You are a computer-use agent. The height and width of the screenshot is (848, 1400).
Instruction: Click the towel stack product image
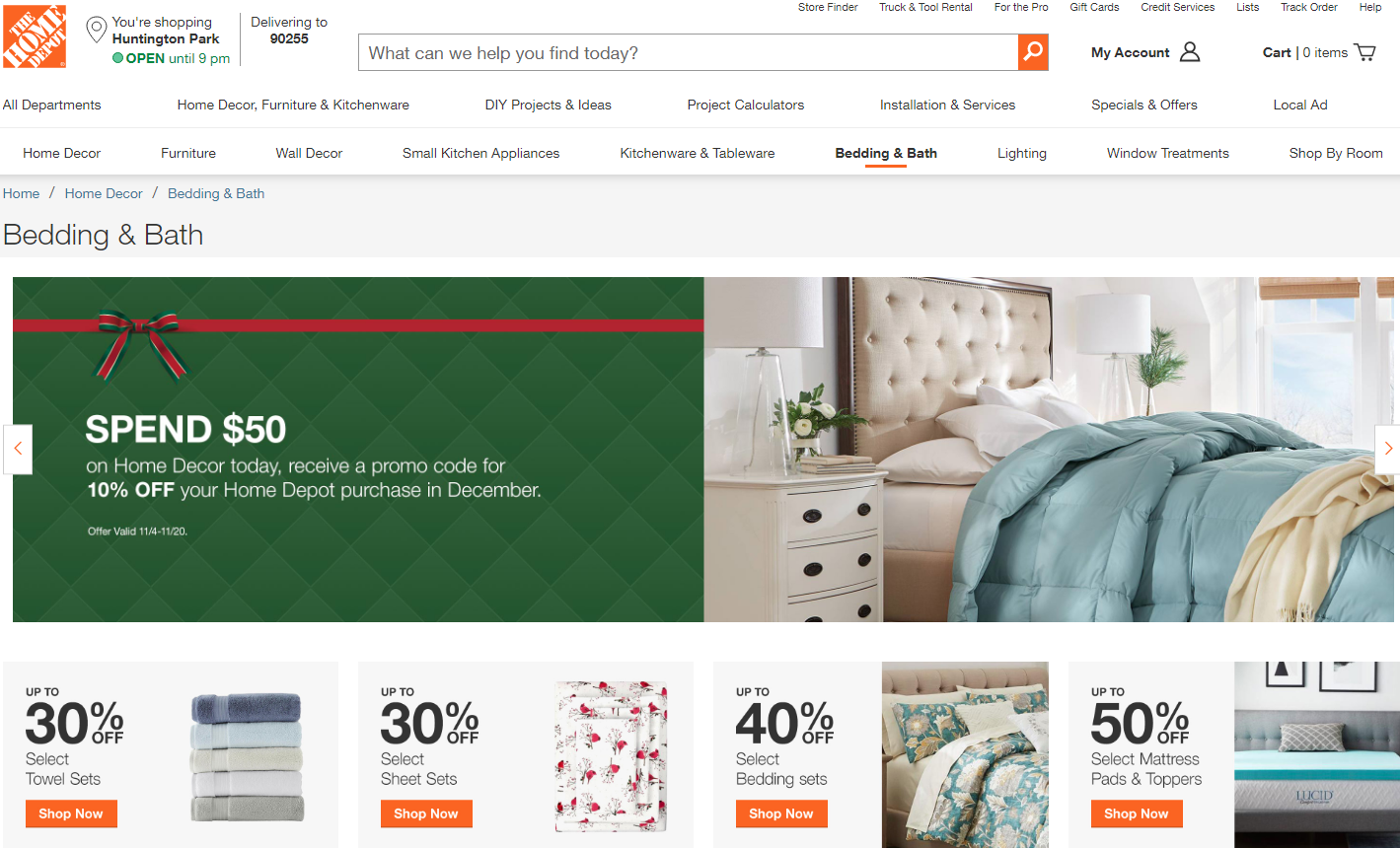(247, 757)
